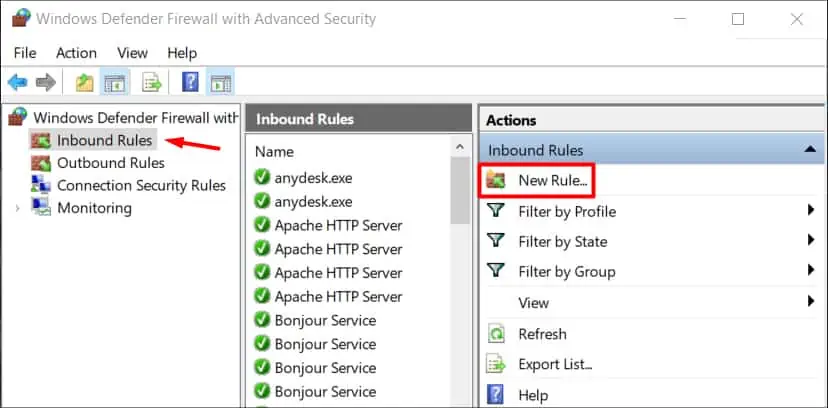Screen dimensions: 828x408
Task: Click the Filter by Profile funnel icon
Action: [495, 211]
